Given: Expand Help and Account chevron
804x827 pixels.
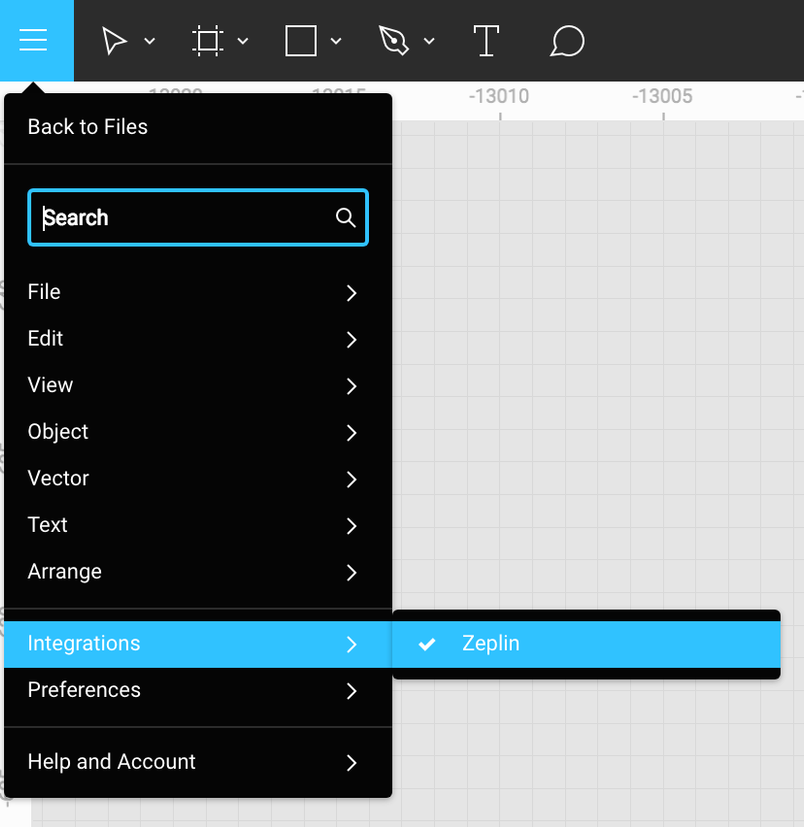Looking at the screenshot, I should pyautogui.click(x=352, y=763).
